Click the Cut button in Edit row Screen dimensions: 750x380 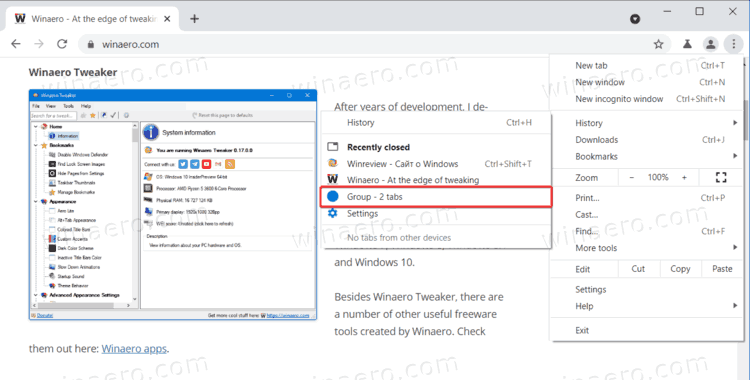tap(639, 269)
